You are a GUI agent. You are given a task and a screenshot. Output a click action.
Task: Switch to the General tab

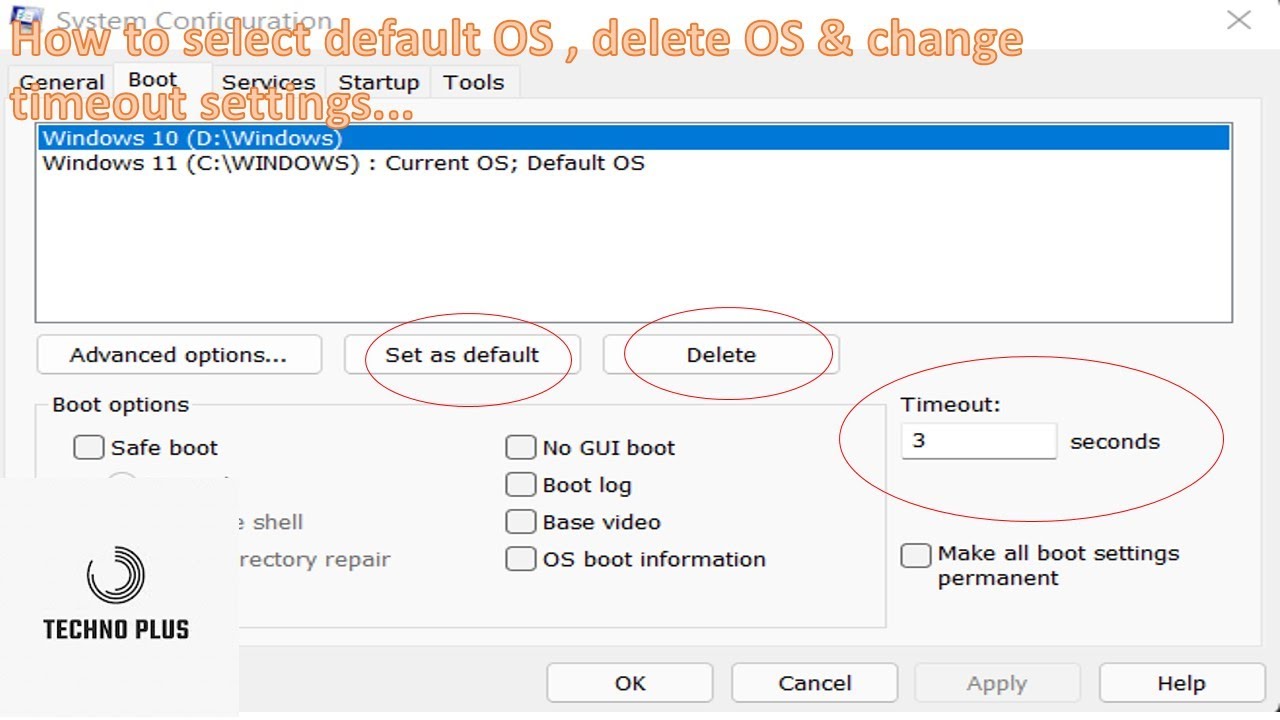pyautogui.click(x=61, y=82)
